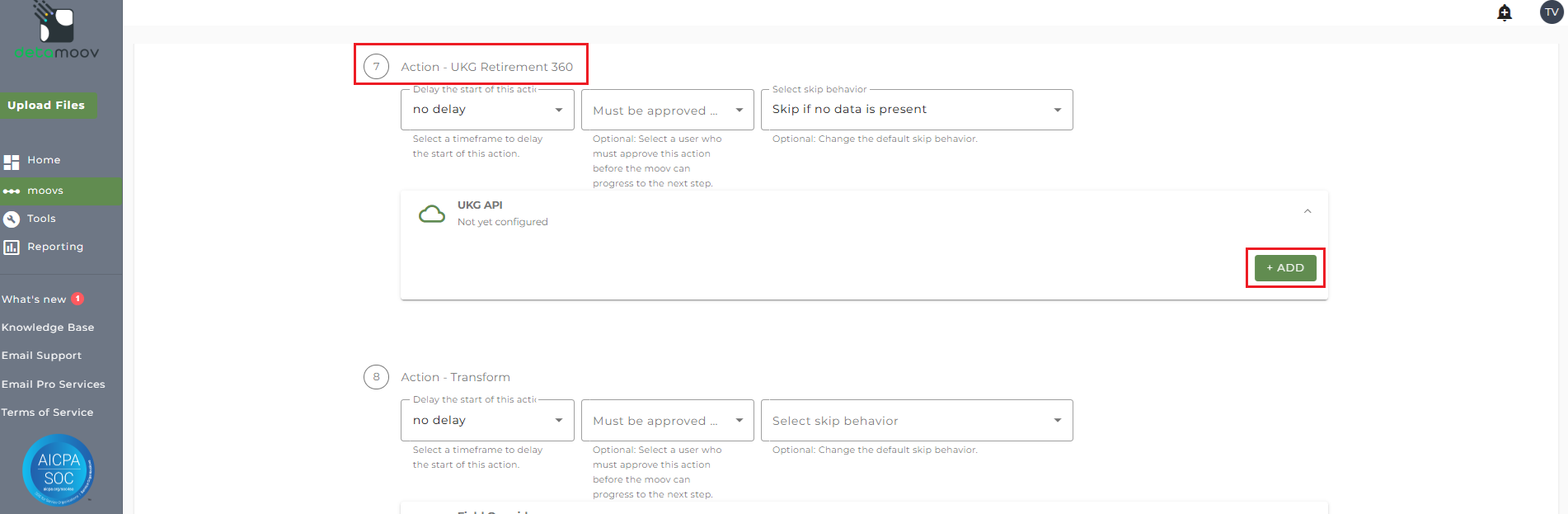Open the moovs menu item
The width and height of the screenshot is (1568, 514).
coord(45,191)
